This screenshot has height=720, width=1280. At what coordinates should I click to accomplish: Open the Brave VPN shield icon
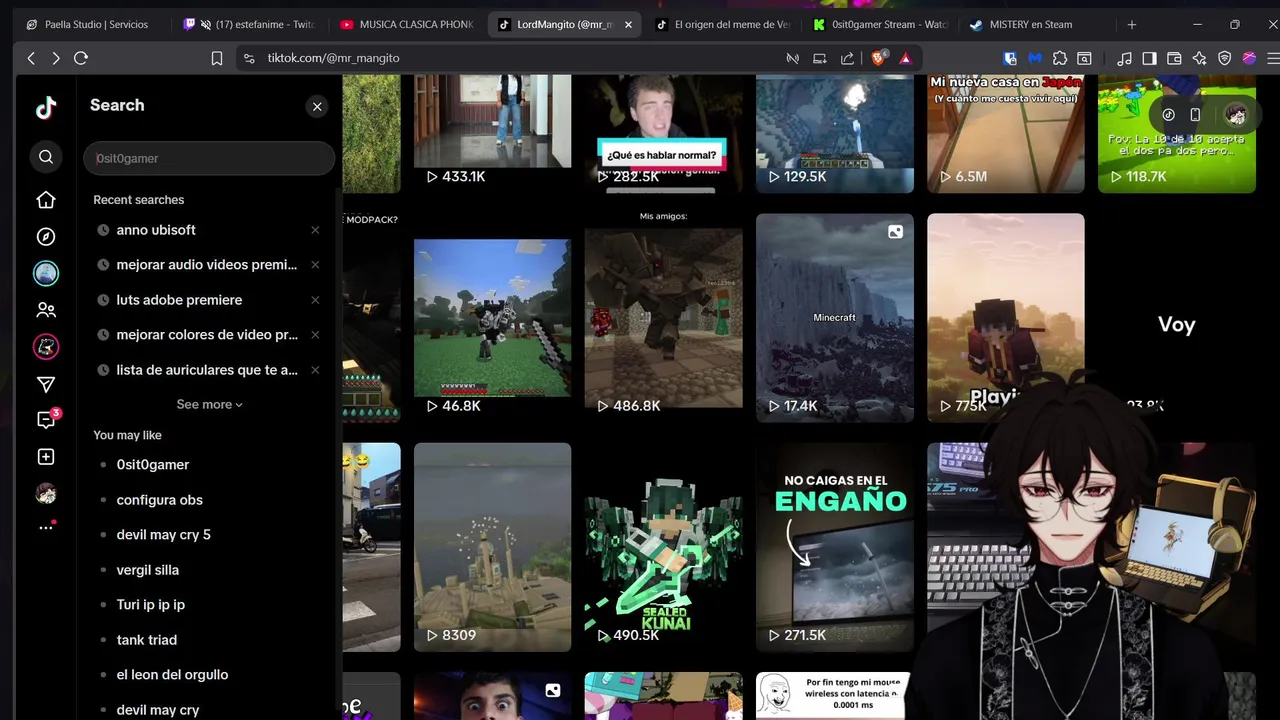pos(1225,58)
